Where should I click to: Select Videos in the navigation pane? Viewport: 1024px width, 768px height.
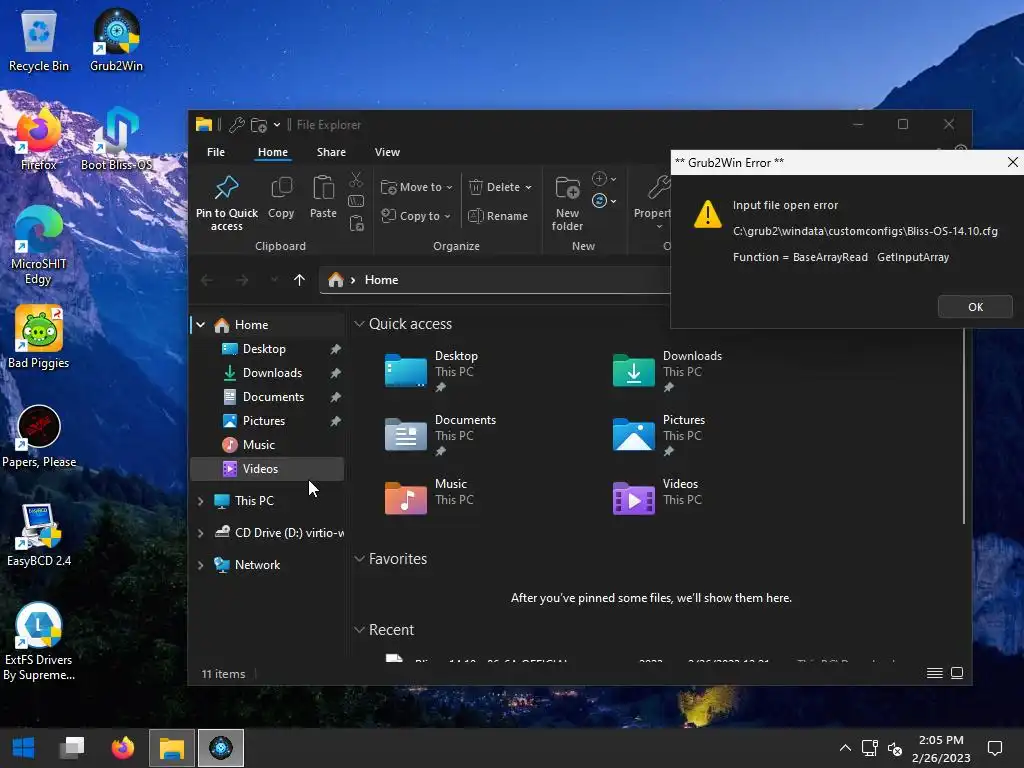pyautogui.click(x=267, y=469)
